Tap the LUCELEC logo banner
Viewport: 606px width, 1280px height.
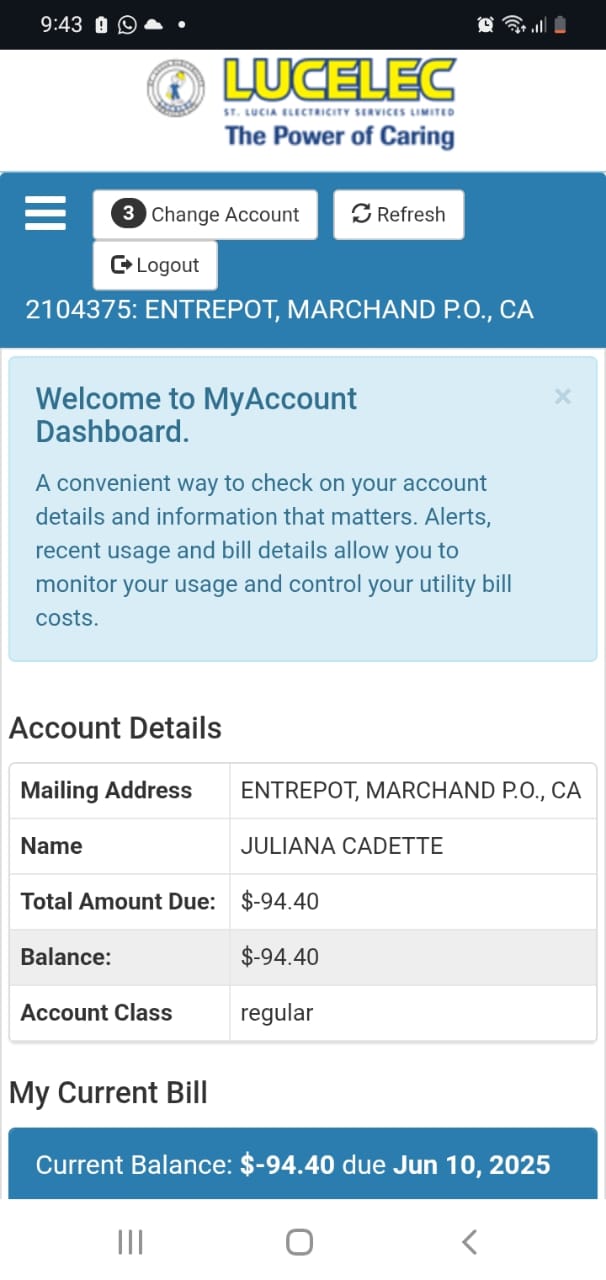(x=302, y=103)
